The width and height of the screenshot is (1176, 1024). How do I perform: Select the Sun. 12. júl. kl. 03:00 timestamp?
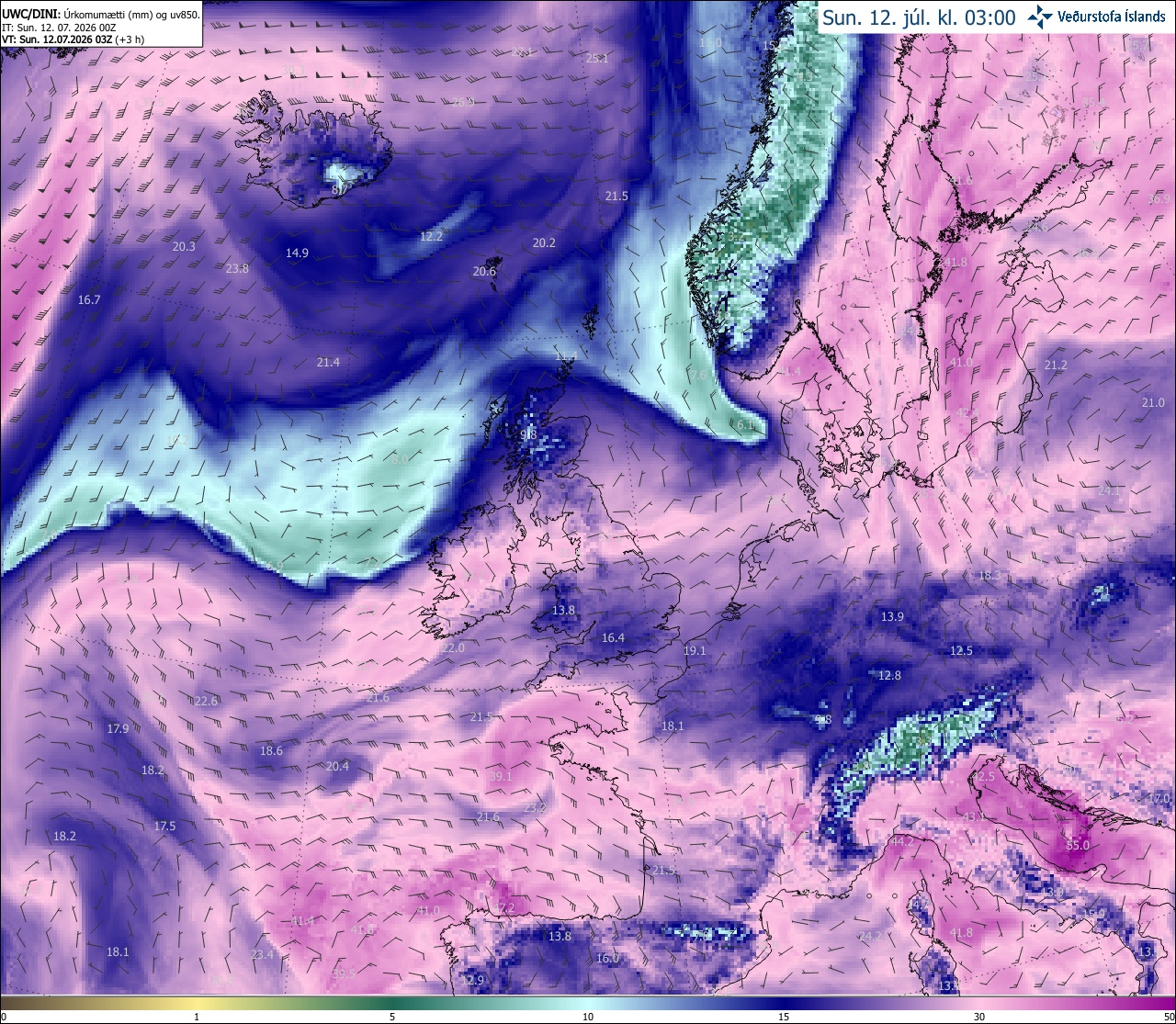tap(919, 17)
